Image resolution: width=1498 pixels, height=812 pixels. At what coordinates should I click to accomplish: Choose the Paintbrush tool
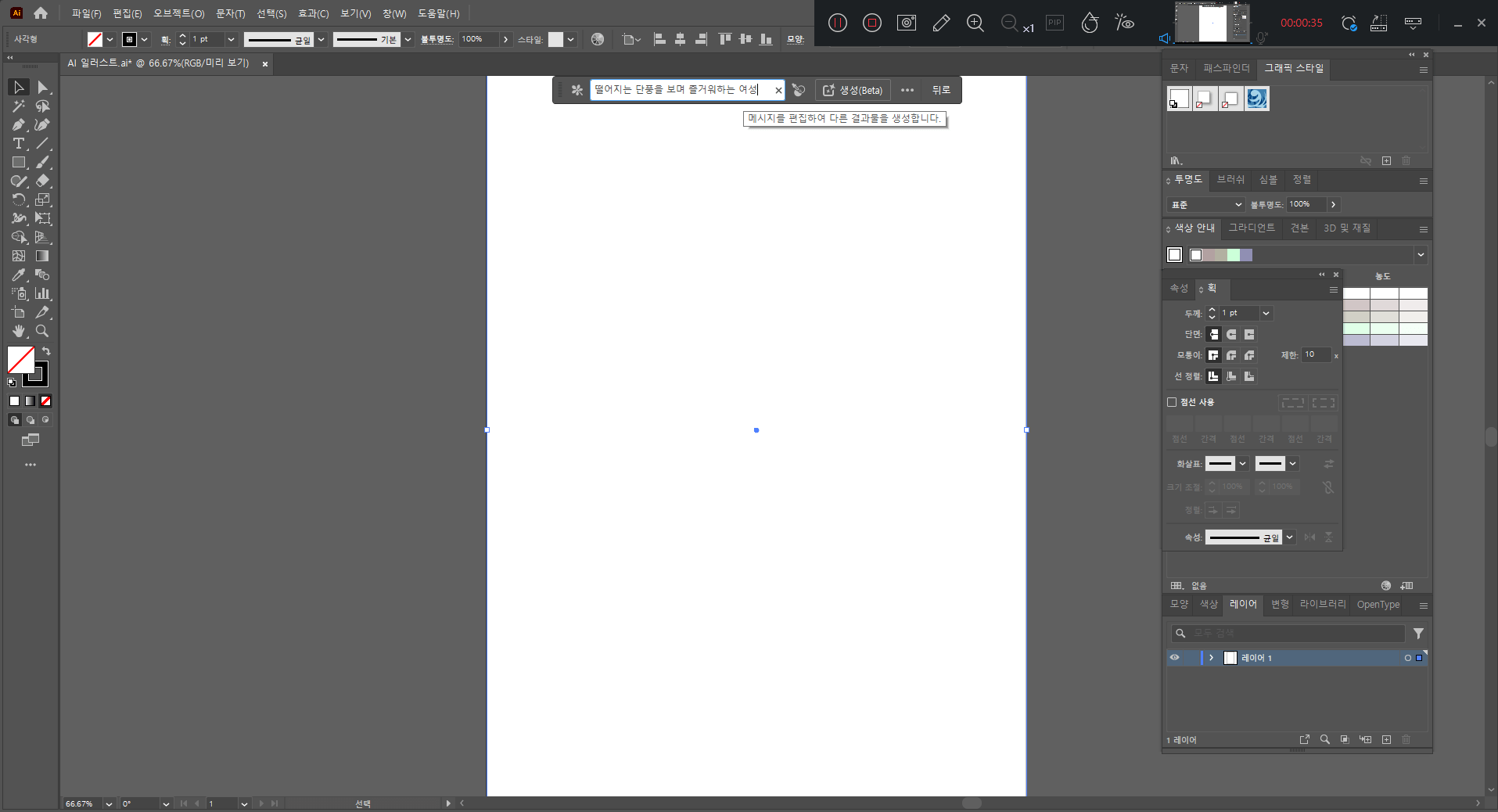click(43, 162)
